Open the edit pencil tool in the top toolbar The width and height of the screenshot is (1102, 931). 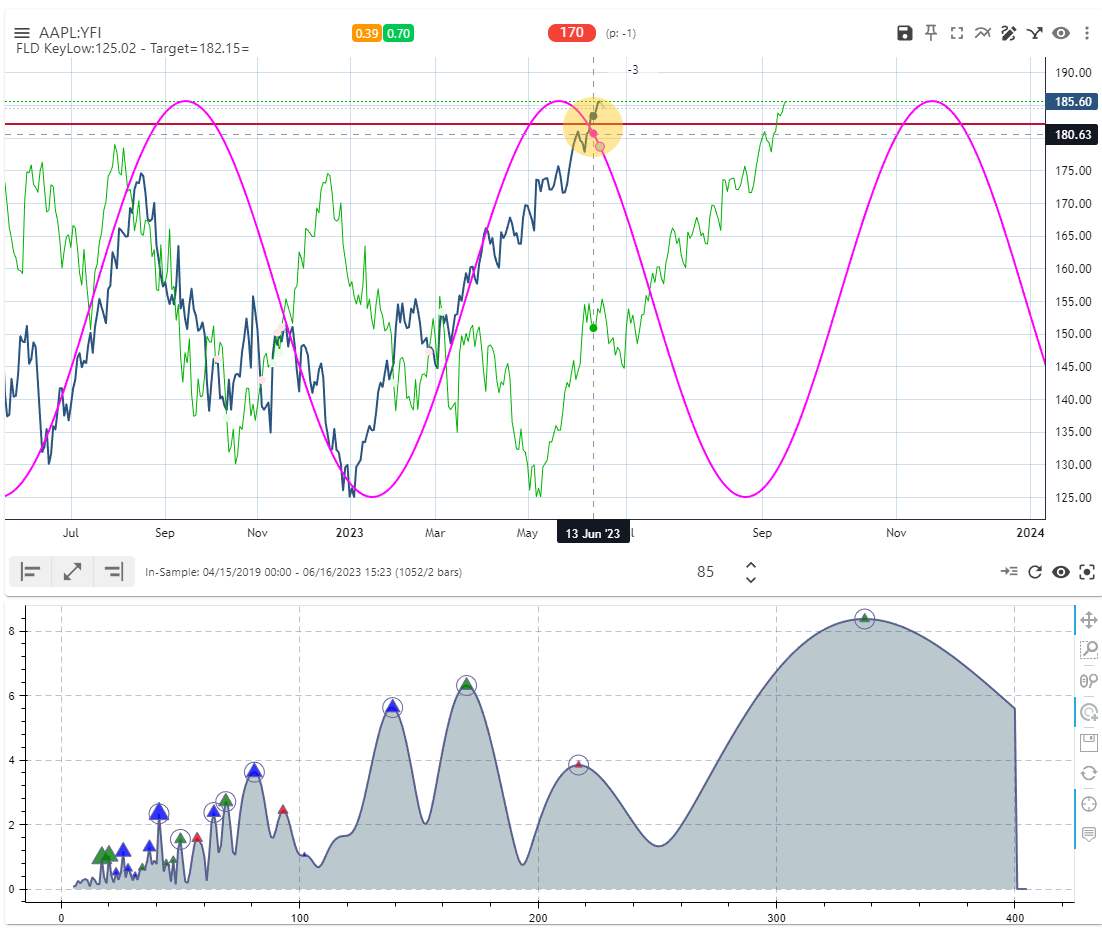(x=1009, y=32)
